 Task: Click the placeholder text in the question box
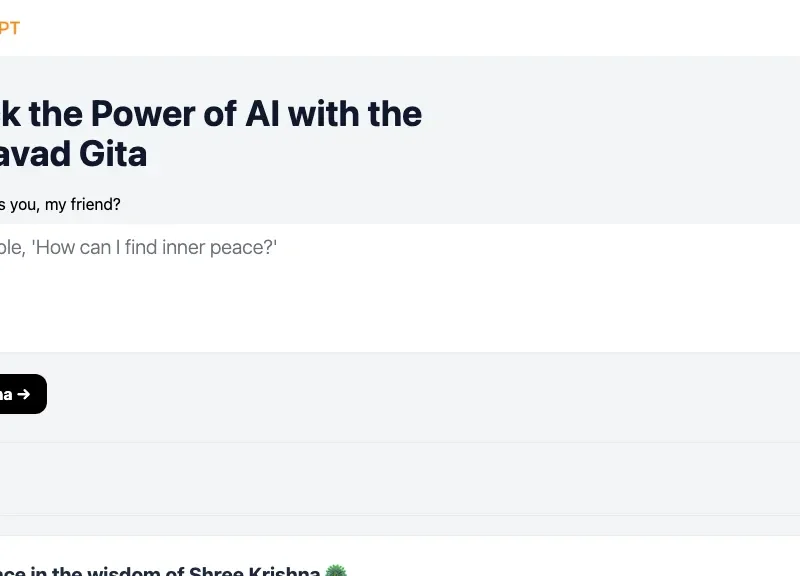[x=138, y=247]
